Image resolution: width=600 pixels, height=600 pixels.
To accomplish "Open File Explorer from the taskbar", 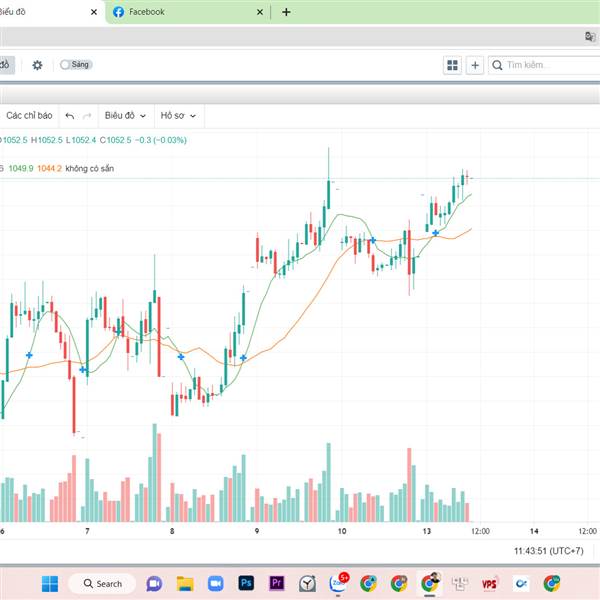I will (185, 584).
